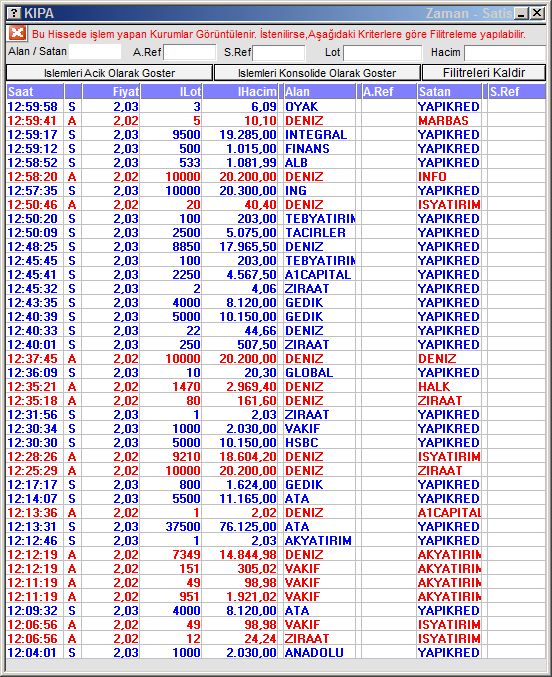
Task: Select ZIRAAT seller cell at 12:25:29
Action: (x=449, y=471)
